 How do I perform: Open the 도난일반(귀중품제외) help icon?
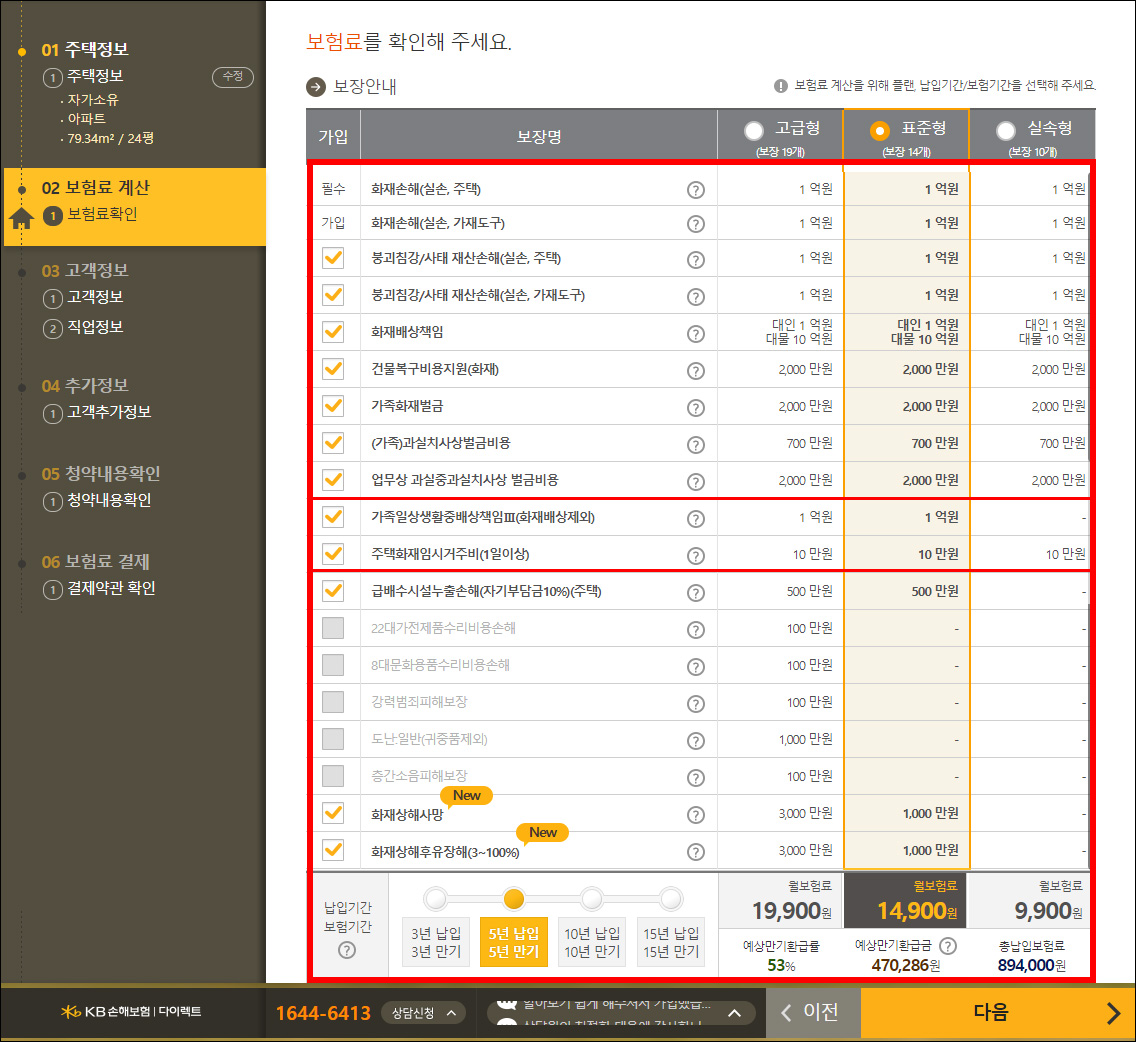click(697, 739)
